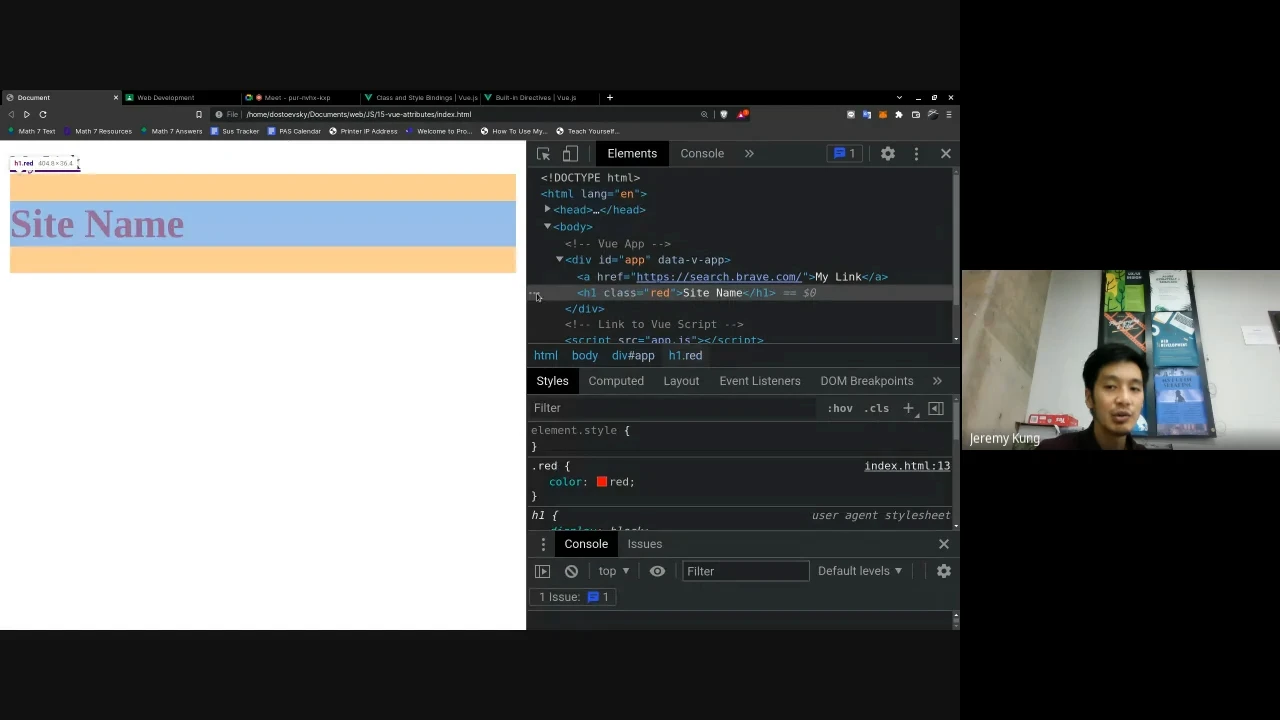
Task: Click the bookmark icon beside address bar
Action: (x=198, y=115)
